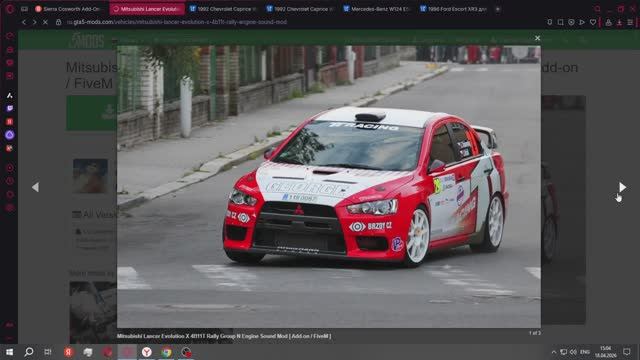Go back to the previous page

pos(24,22)
